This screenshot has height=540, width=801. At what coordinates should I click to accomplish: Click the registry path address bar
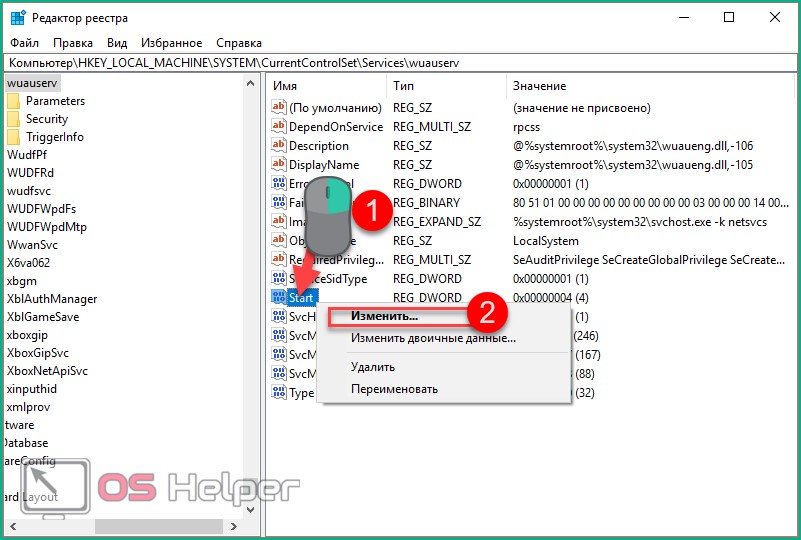click(x=400, y=63)
